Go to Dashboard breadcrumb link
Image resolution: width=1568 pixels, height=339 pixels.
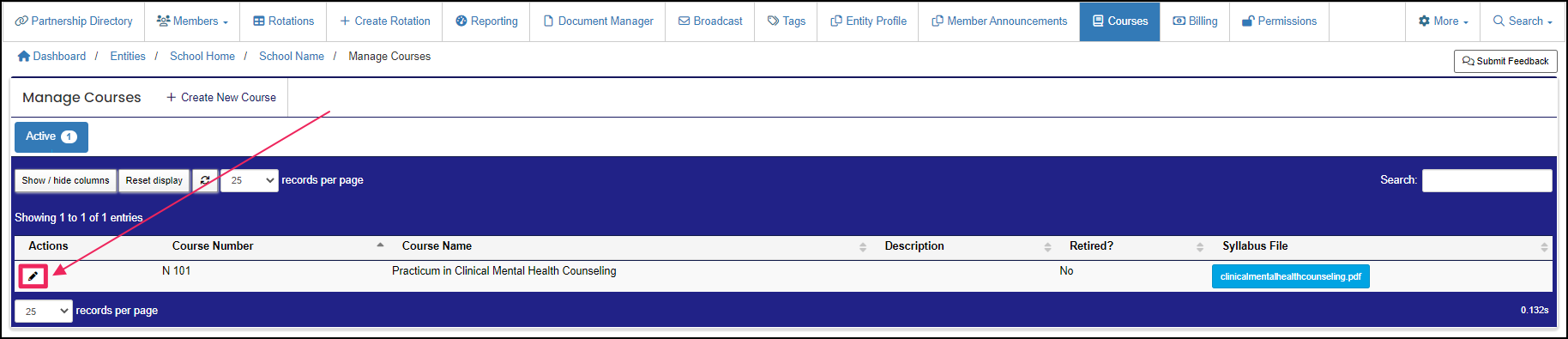click(x=51, y=56)
